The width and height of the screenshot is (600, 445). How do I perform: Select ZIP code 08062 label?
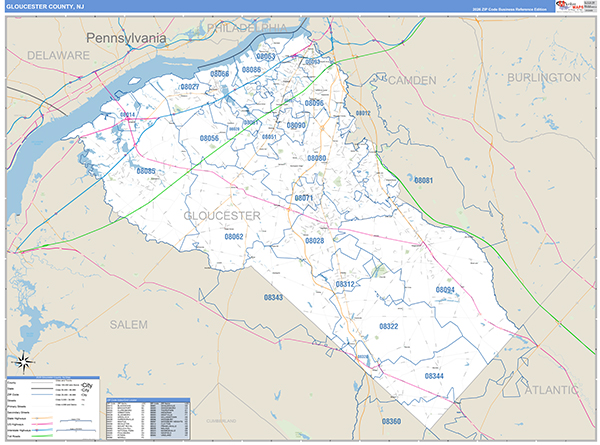coord(234,237)
